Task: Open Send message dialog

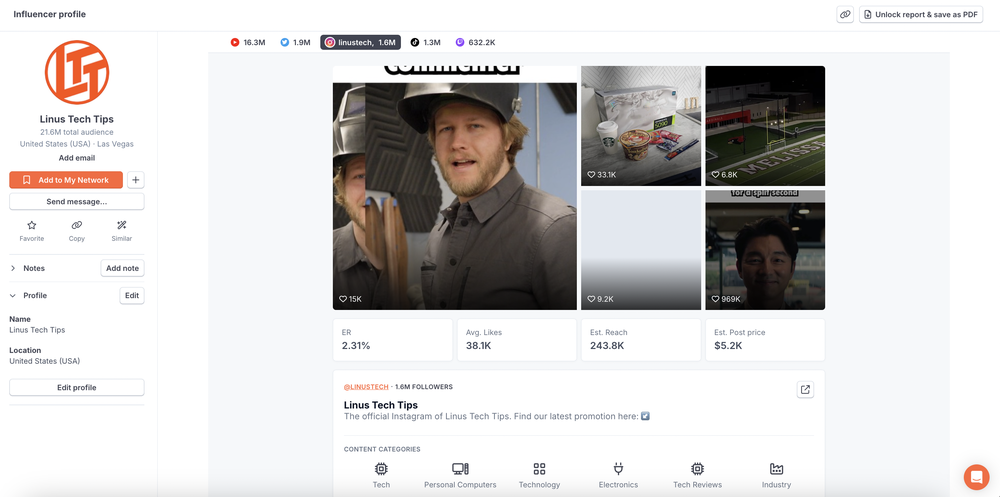Action: pos(77,202)
